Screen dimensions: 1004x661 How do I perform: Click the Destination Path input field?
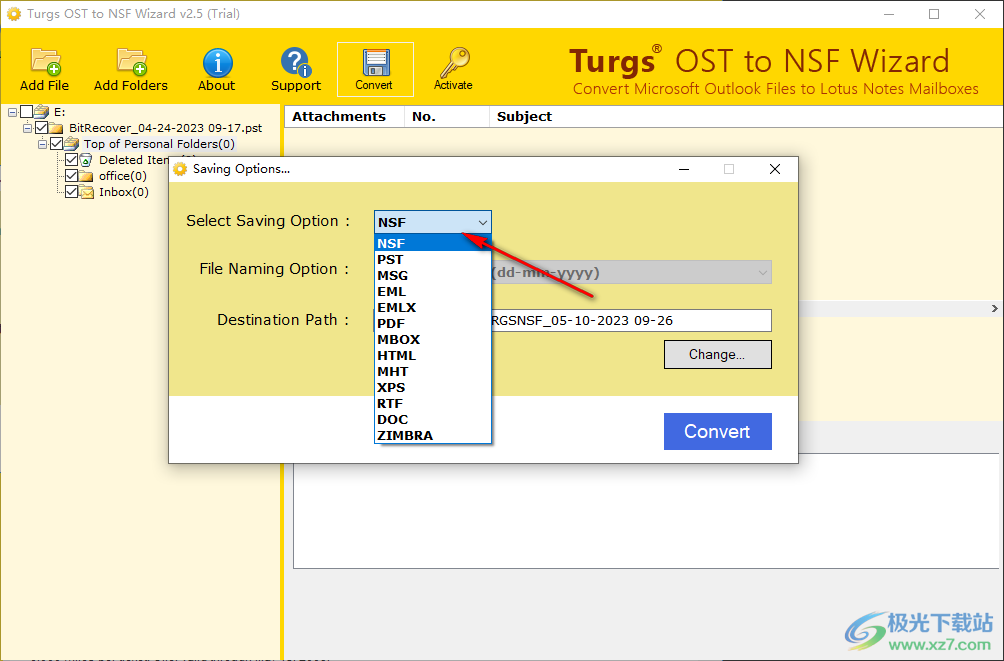click(x=631, y=321)
